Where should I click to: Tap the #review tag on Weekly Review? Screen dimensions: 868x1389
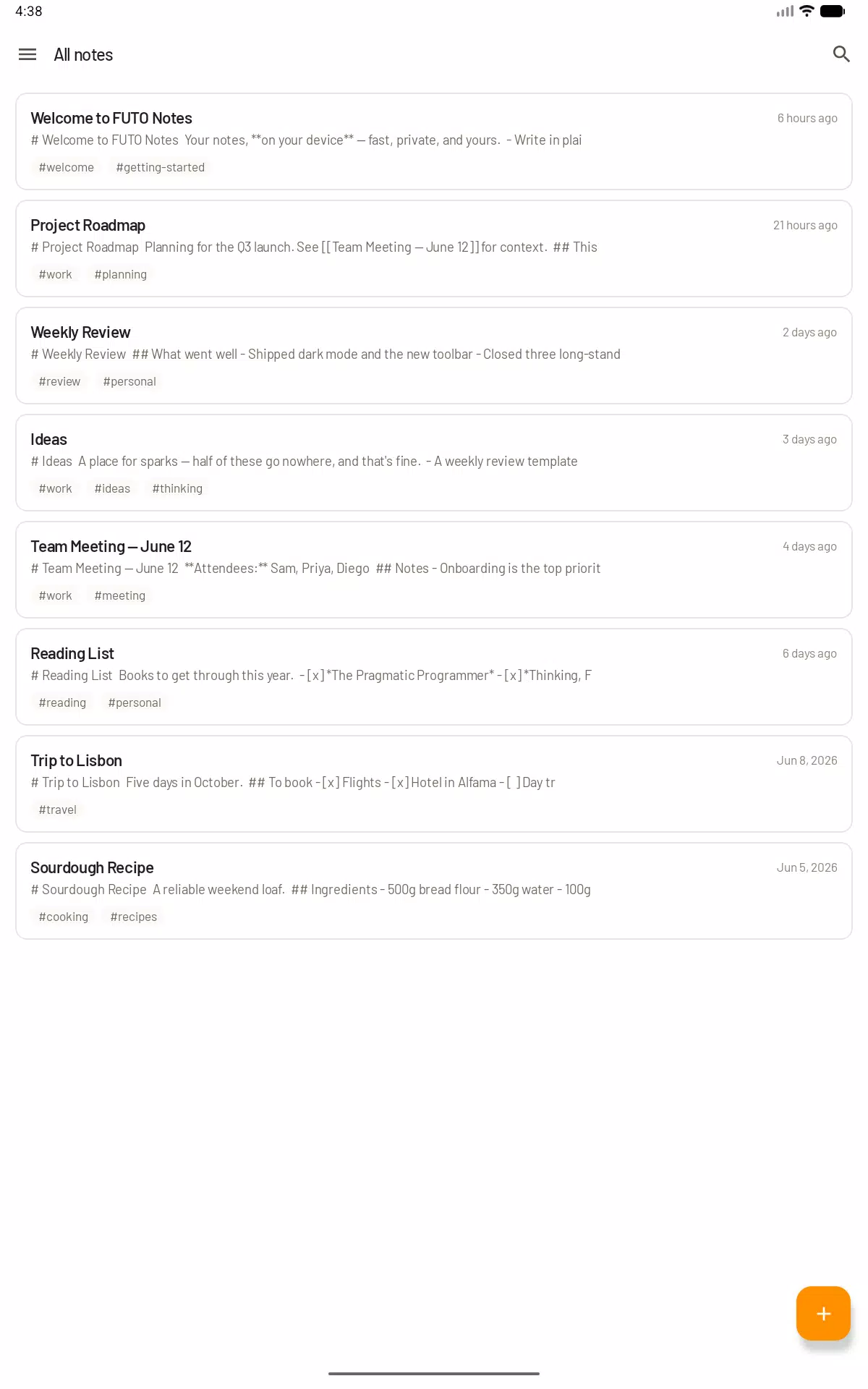coord(59,381)
